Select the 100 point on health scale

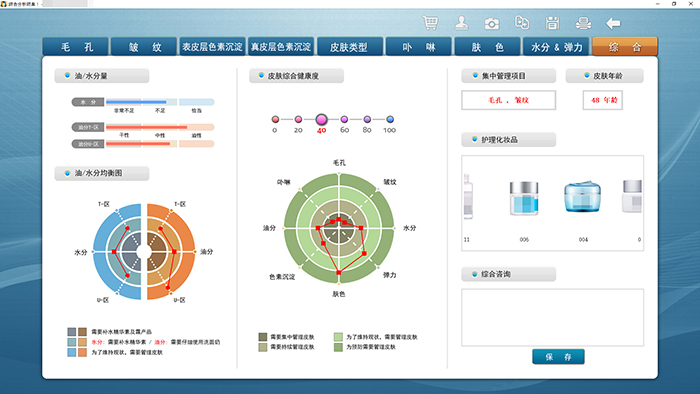pyautogui.click(x=390, y=119)
